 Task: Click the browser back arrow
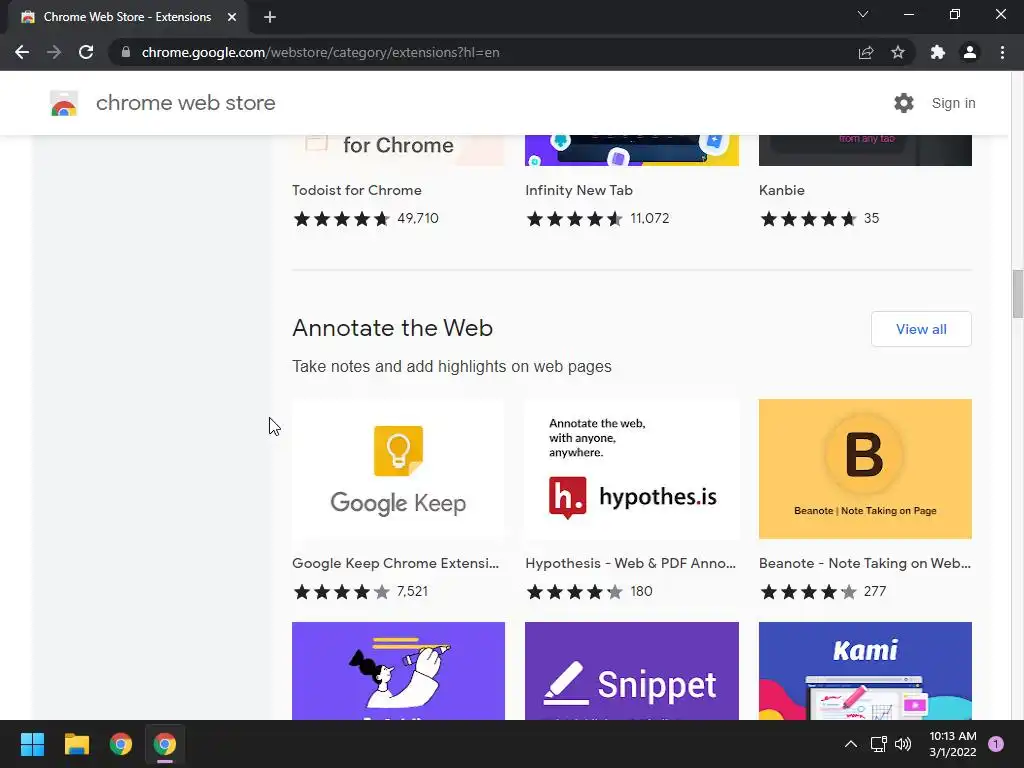(22, 52)
